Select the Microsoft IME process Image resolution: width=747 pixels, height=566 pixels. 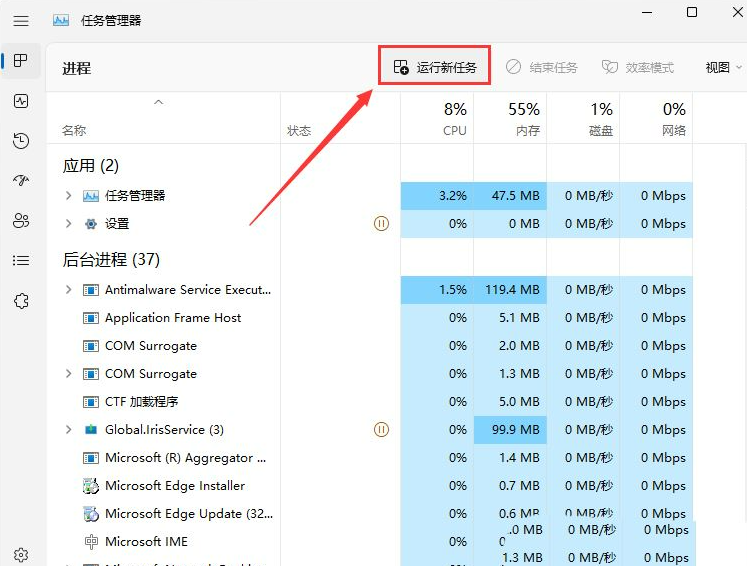point(146,542)
